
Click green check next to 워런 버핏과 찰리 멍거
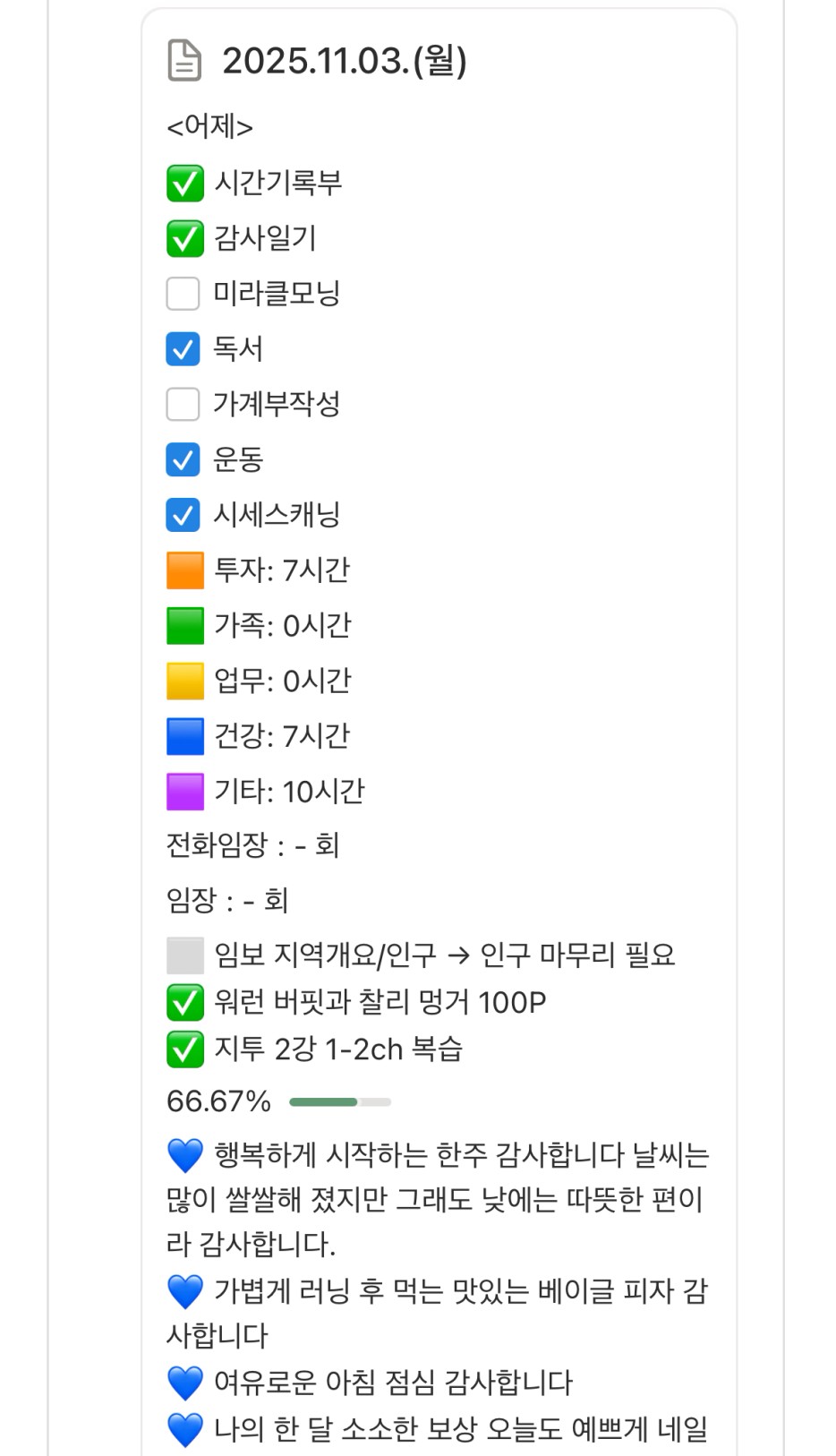184,1003
